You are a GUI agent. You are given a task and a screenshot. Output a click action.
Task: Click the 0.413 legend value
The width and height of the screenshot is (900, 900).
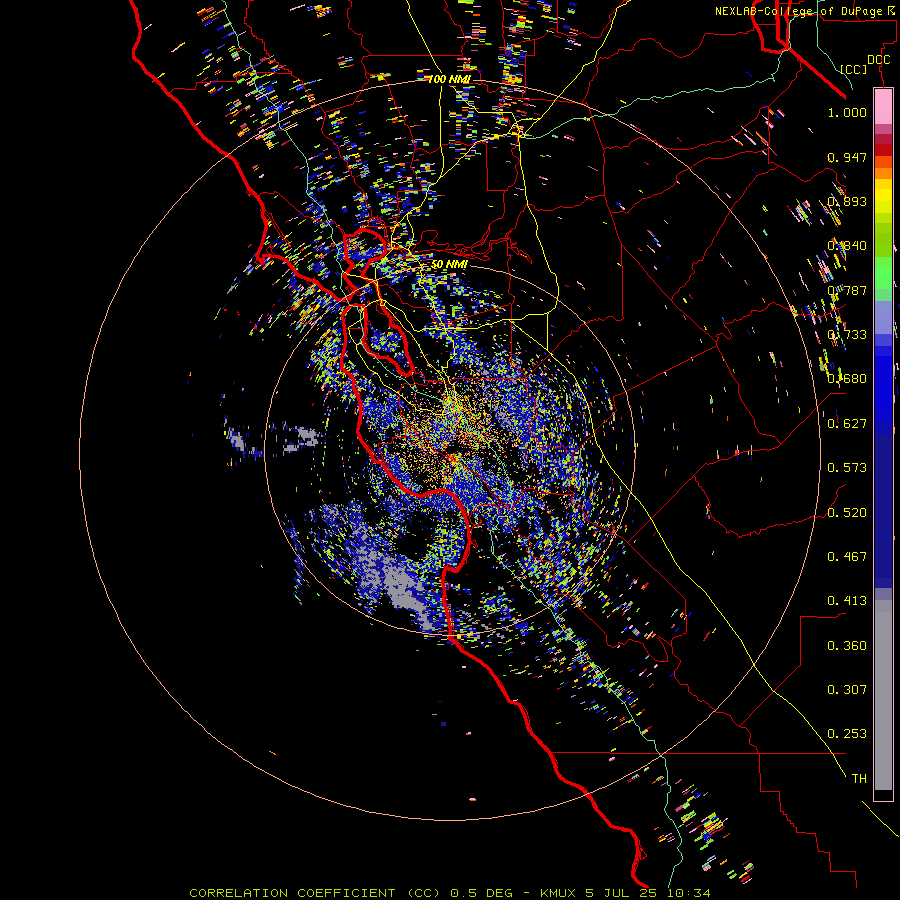[x=847, y=601]
